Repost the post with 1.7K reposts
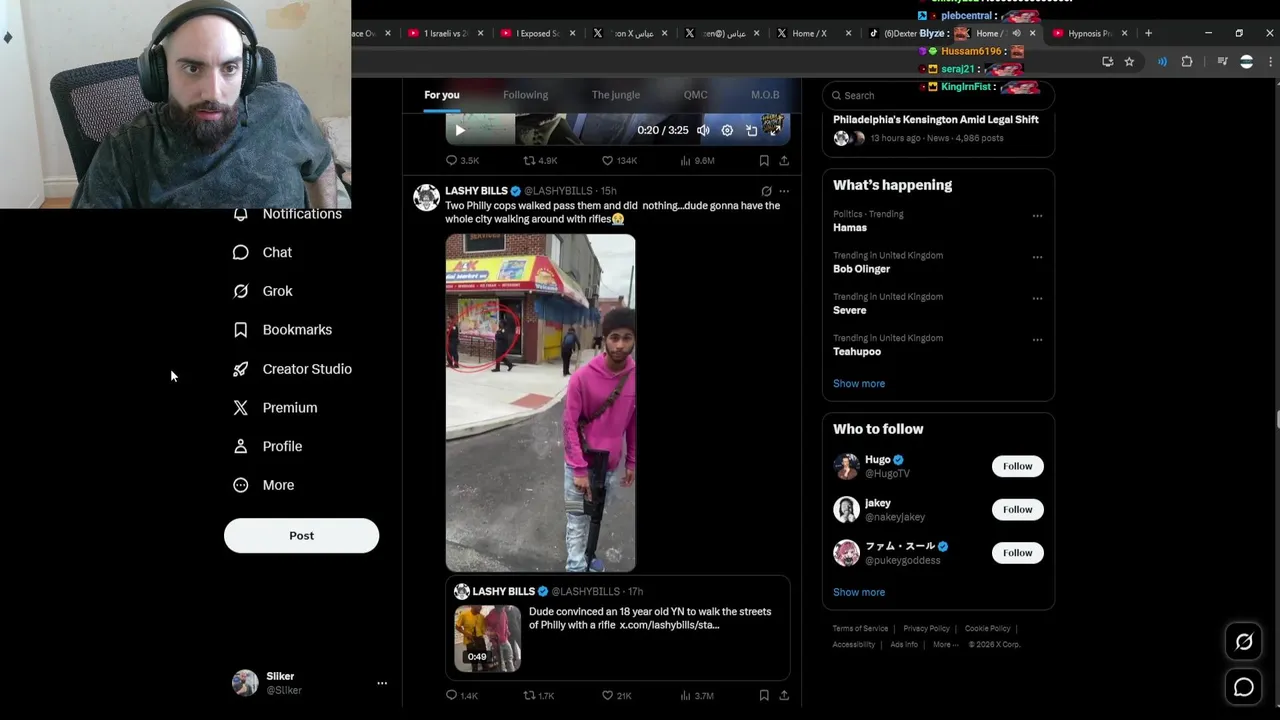1280x720 pixels. (x=539, y=695)
